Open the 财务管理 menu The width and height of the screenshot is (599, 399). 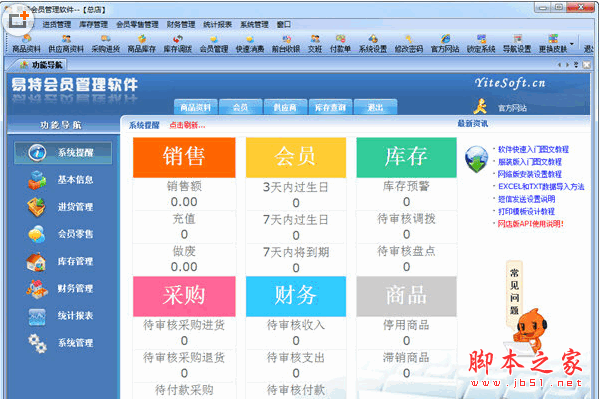(x=181, y=24)
